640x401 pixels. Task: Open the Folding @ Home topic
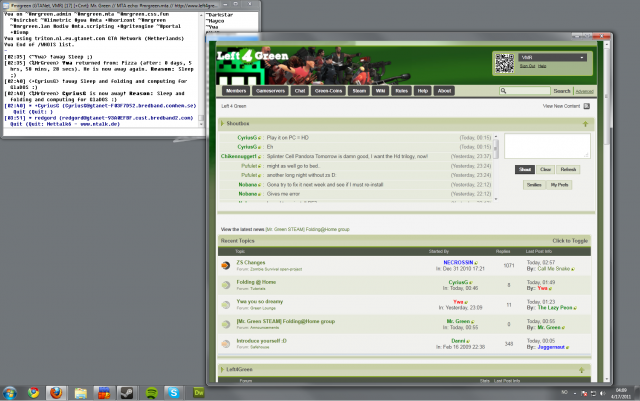coord(256,282)
